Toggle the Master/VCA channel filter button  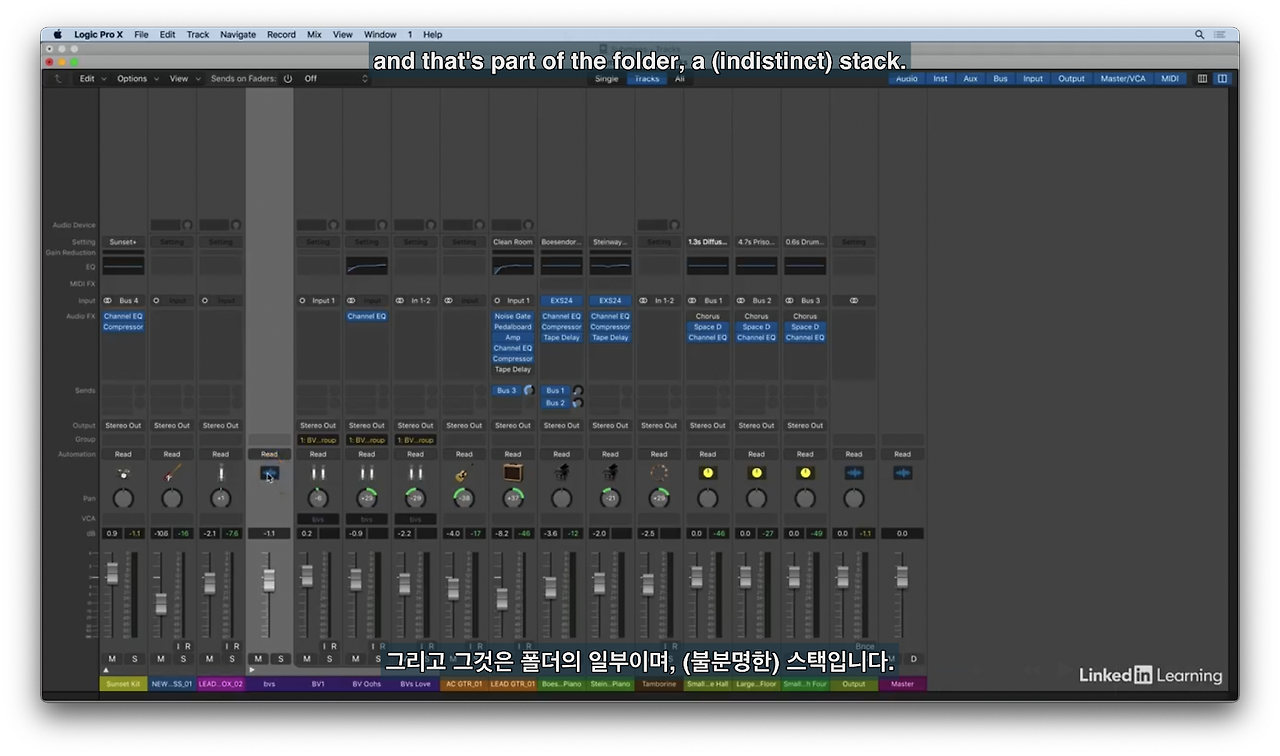[1123, 79]
